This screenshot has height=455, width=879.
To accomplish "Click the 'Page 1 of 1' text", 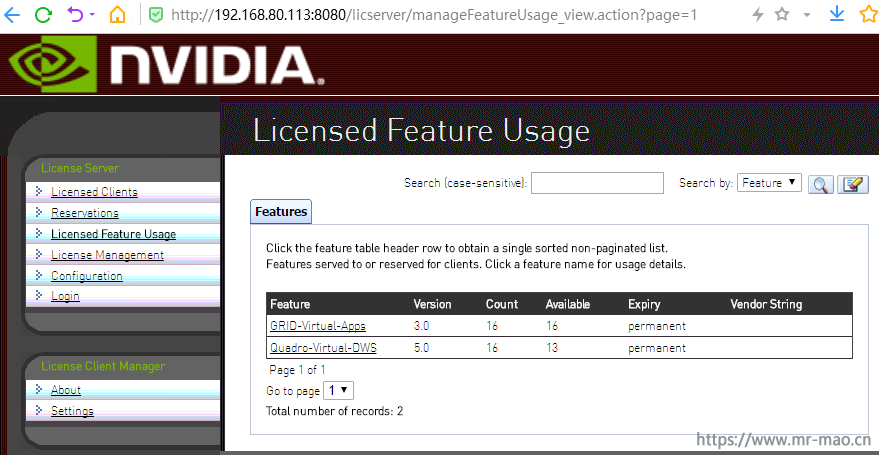I will [297, 370].
